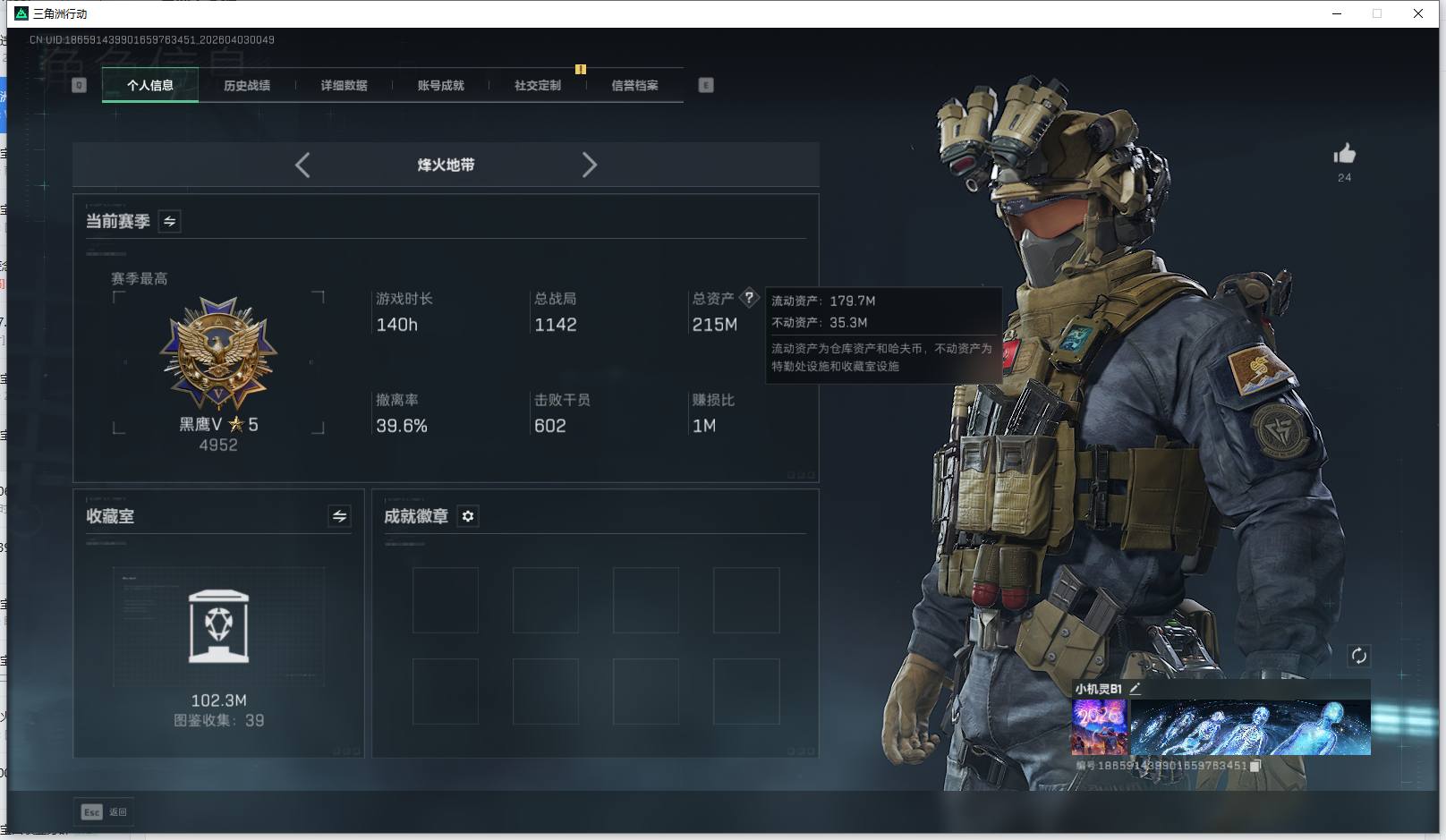1446x840 pixels.
Task: Close the 三角洲行动 window
Action: tap(1418, 13)
